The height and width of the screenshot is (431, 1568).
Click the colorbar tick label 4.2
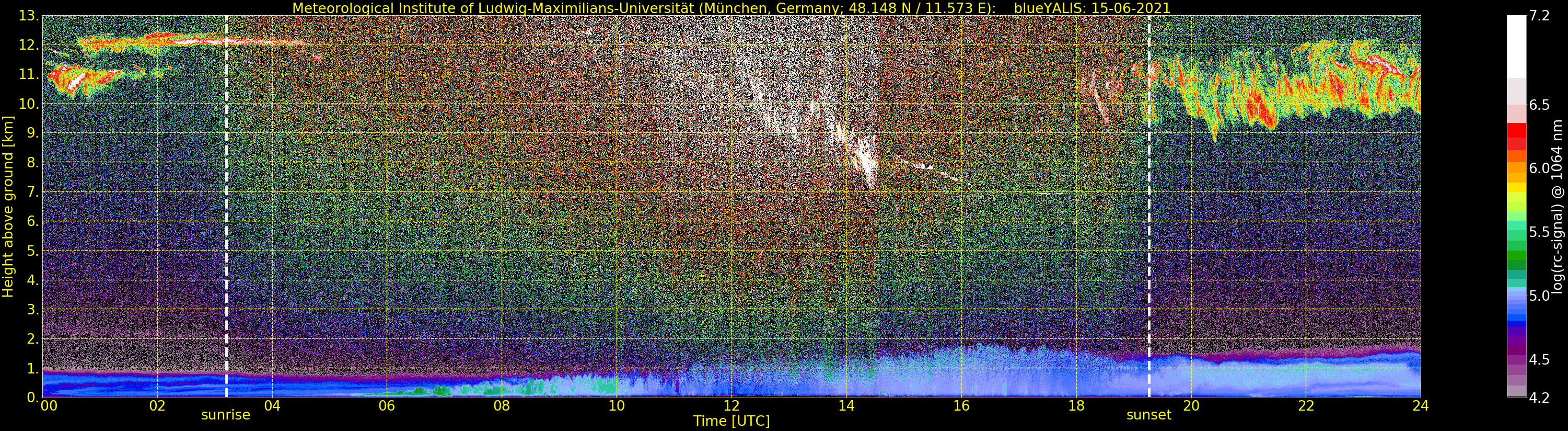point(1539,398)
